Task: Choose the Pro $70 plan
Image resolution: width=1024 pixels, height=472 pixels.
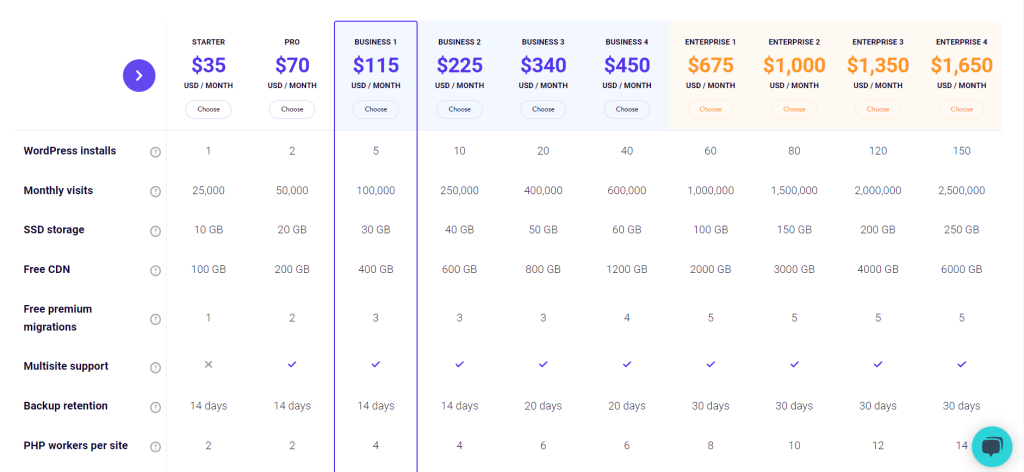Action: tap(292, 110)
